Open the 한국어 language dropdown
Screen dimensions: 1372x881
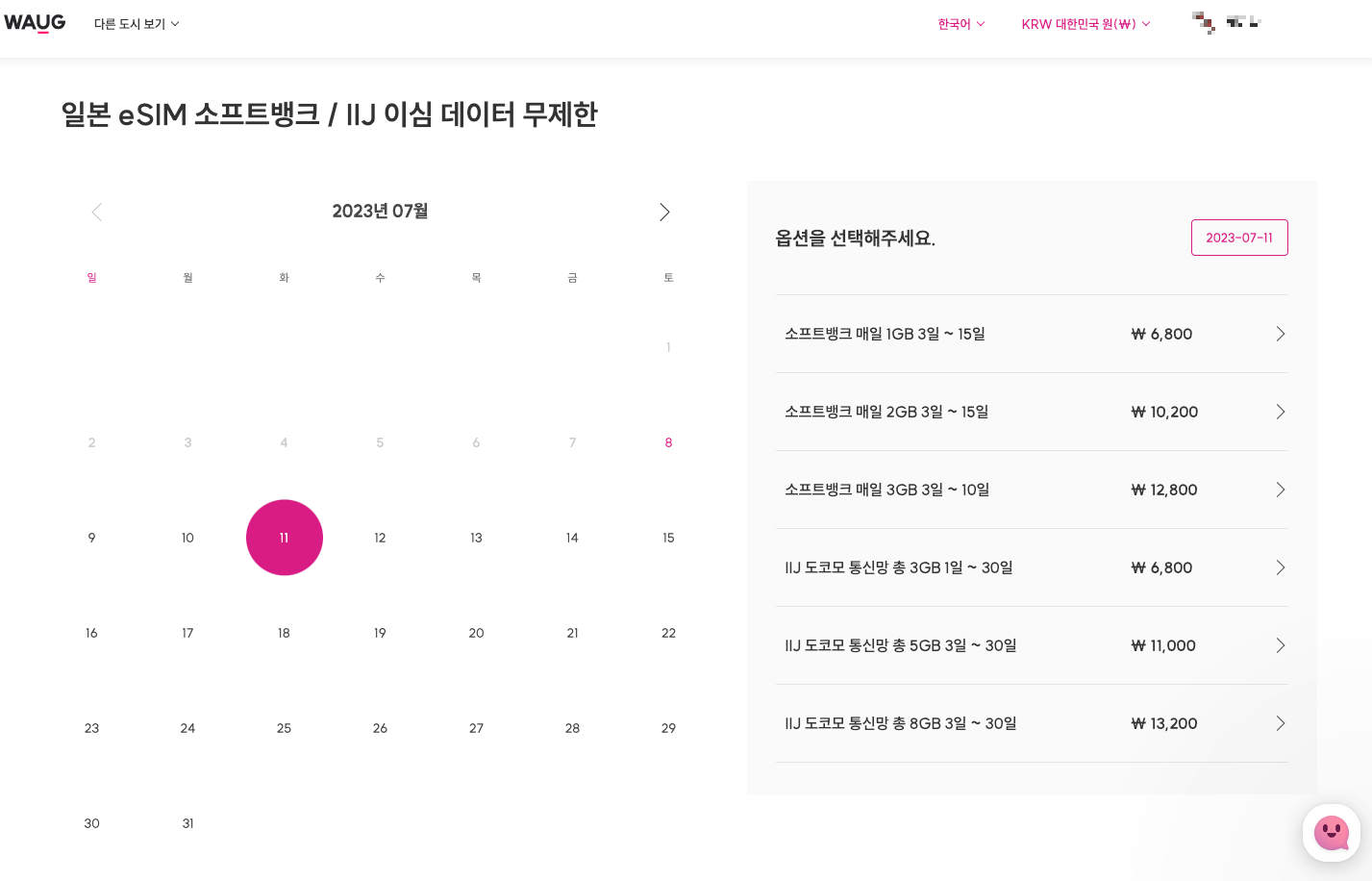point(960,24)
